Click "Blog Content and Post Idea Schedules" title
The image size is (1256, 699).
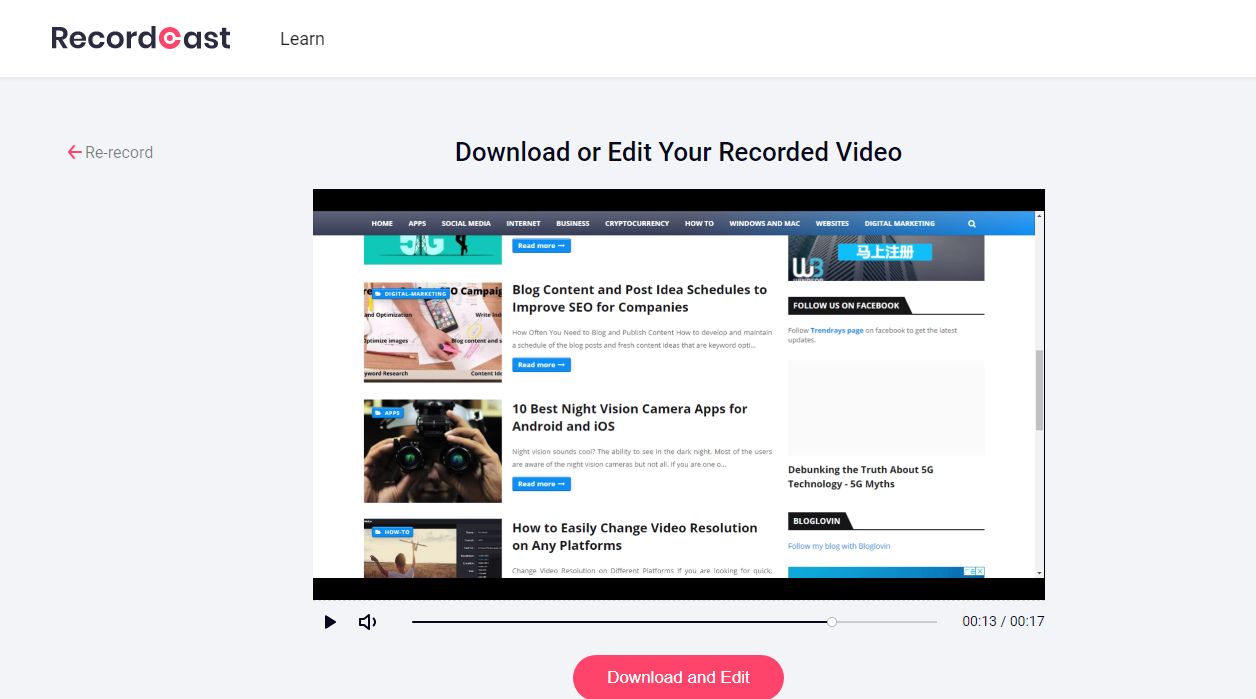point(640,298)
